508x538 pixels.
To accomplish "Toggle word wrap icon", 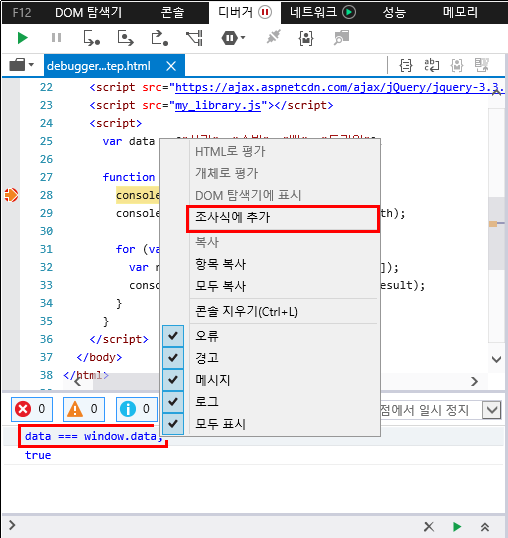I will [x=432, y=65].
